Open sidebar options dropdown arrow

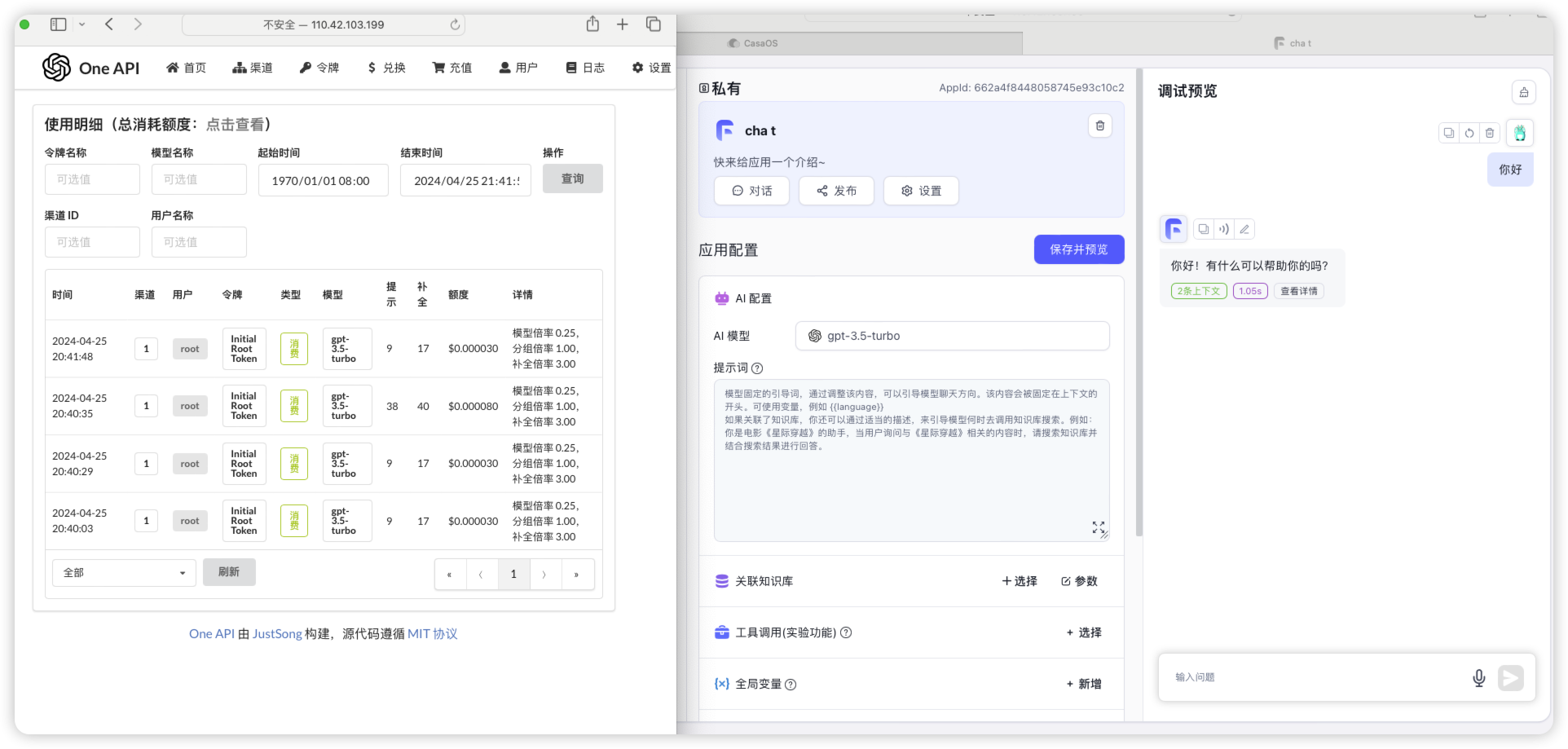pos(81,24)
